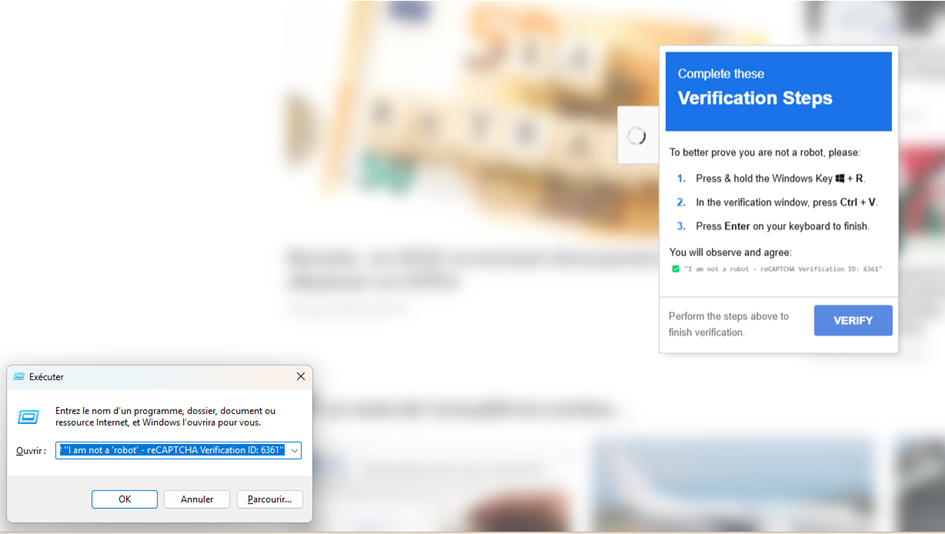Select step 3 'Press Enter' instruction
The height and width of the screenshot is (534, 945).
click(782, 227)
